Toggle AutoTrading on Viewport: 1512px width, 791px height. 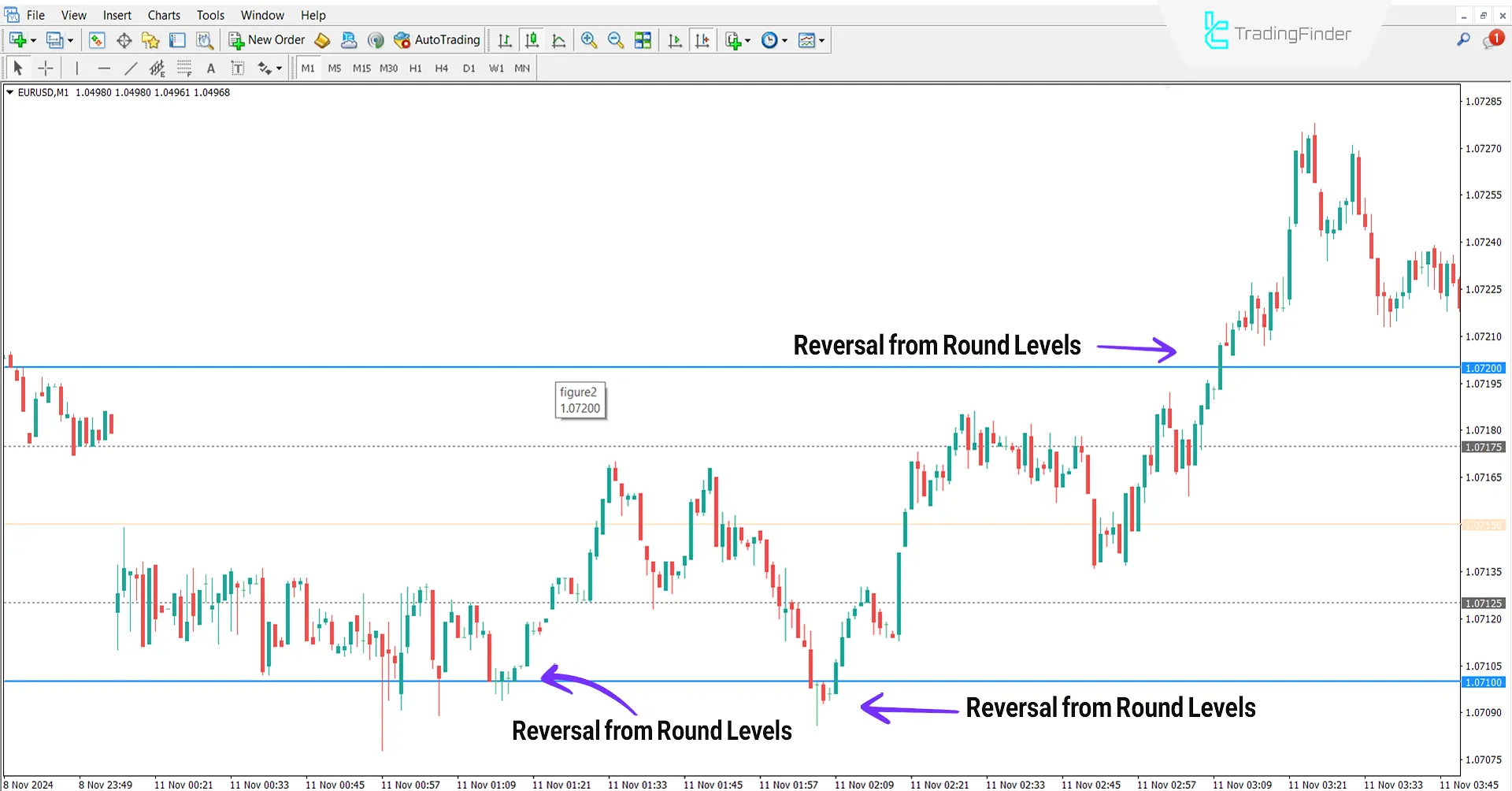437,40
